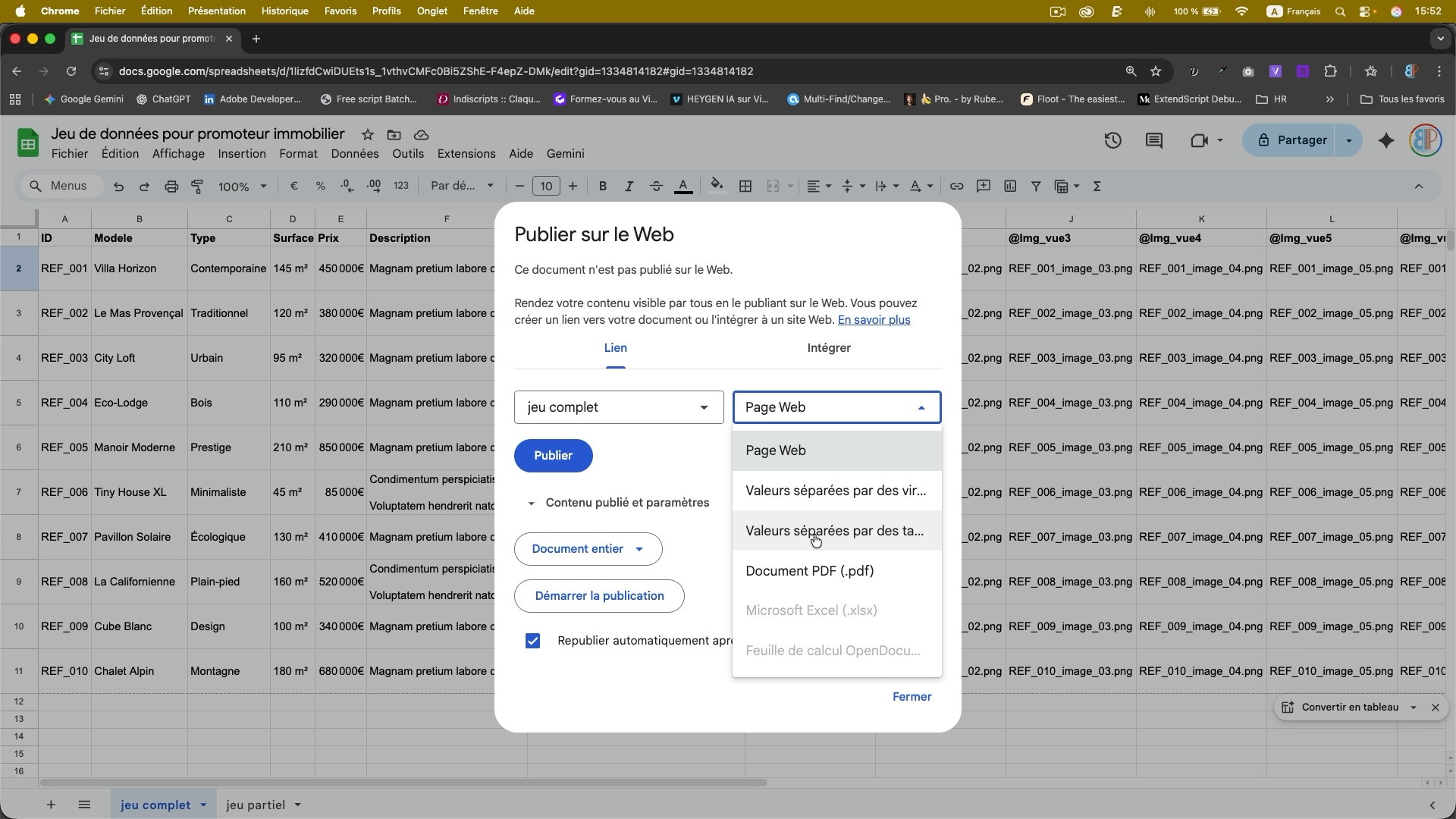
Task: Click the fill color paint bucket
Action: 716,186
